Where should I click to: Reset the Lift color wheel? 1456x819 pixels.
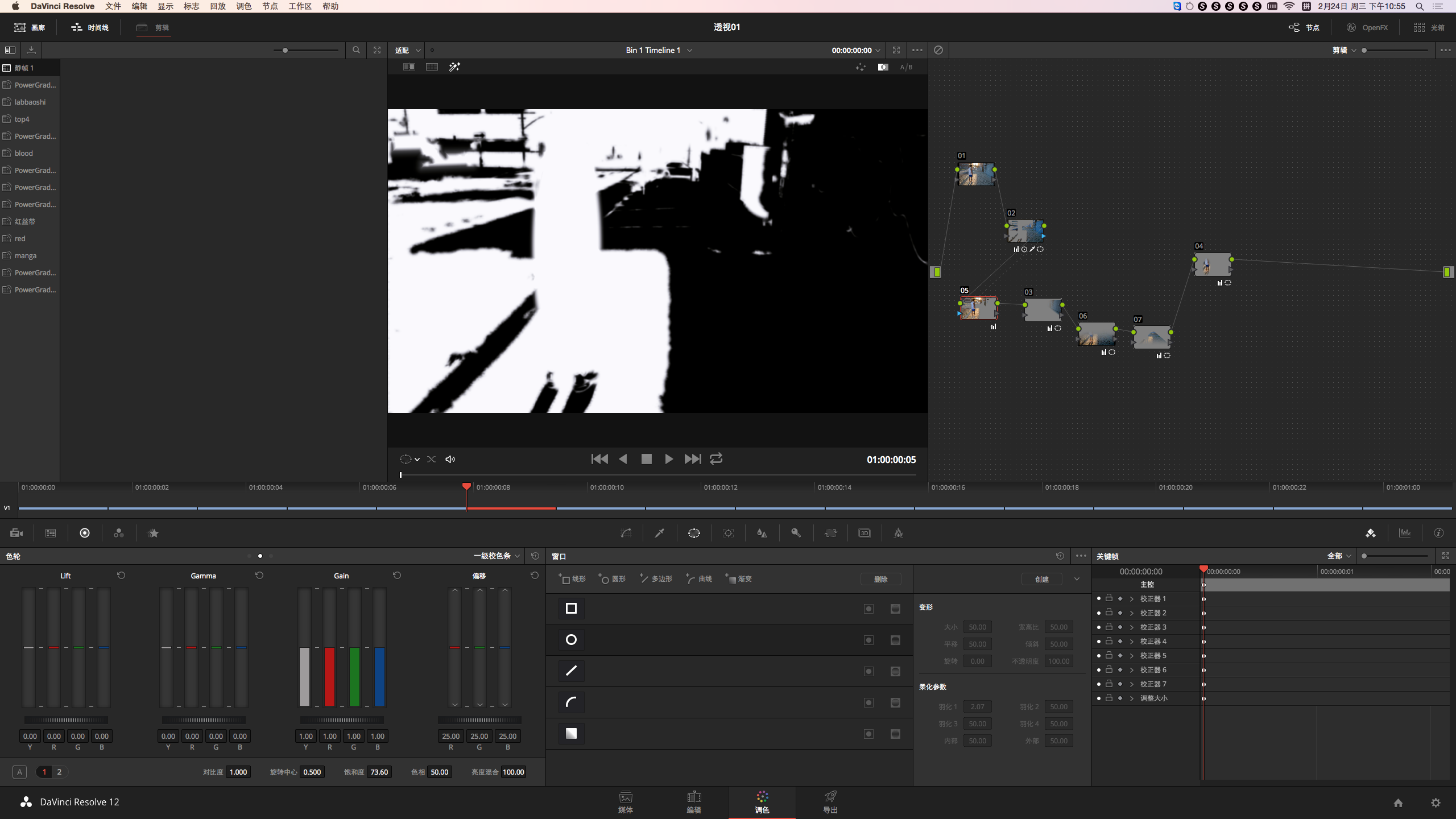click(x=121, y=576)
